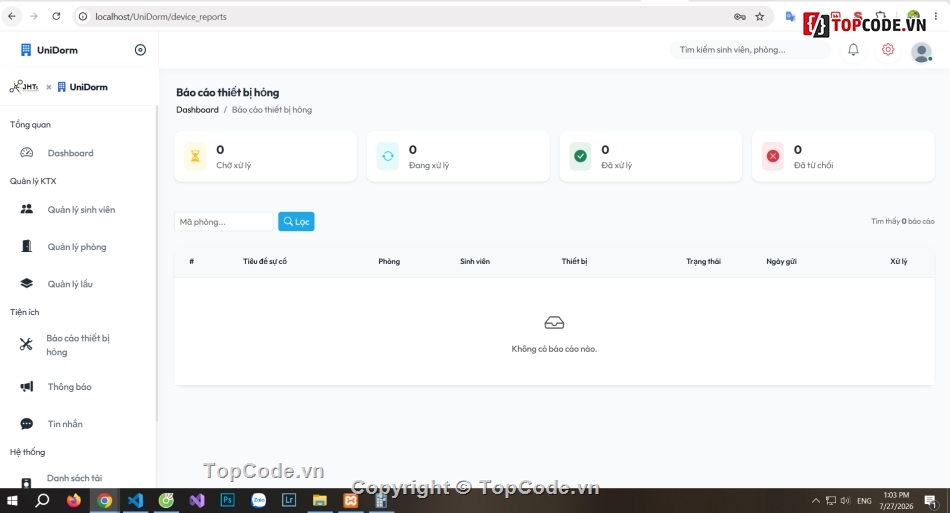Open the red settings gear icon

[x=888, y=50]
